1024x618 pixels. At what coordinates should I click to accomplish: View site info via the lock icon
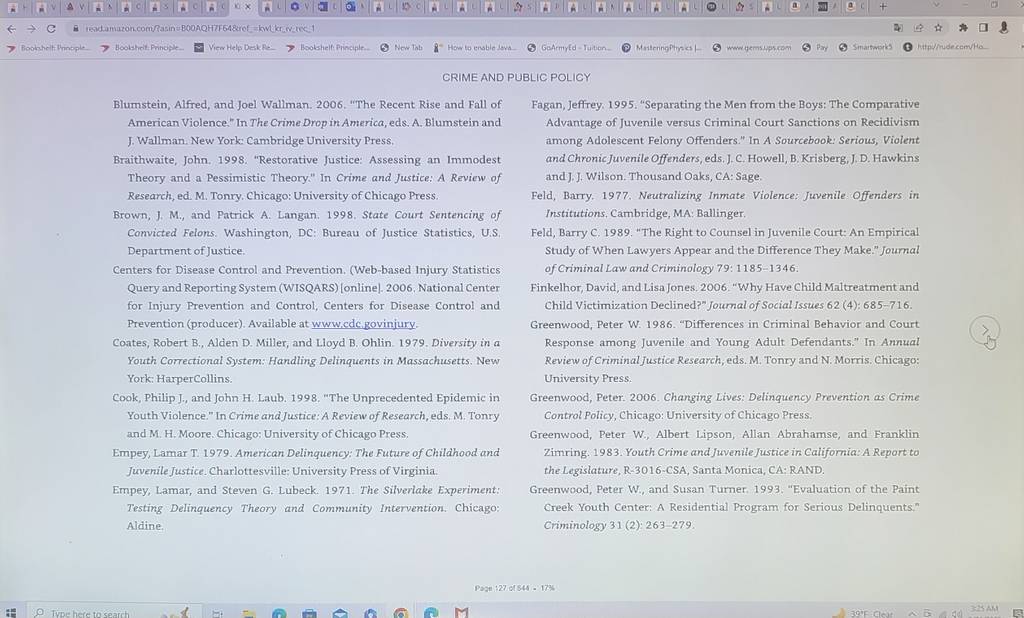click(x=76, y=29)
